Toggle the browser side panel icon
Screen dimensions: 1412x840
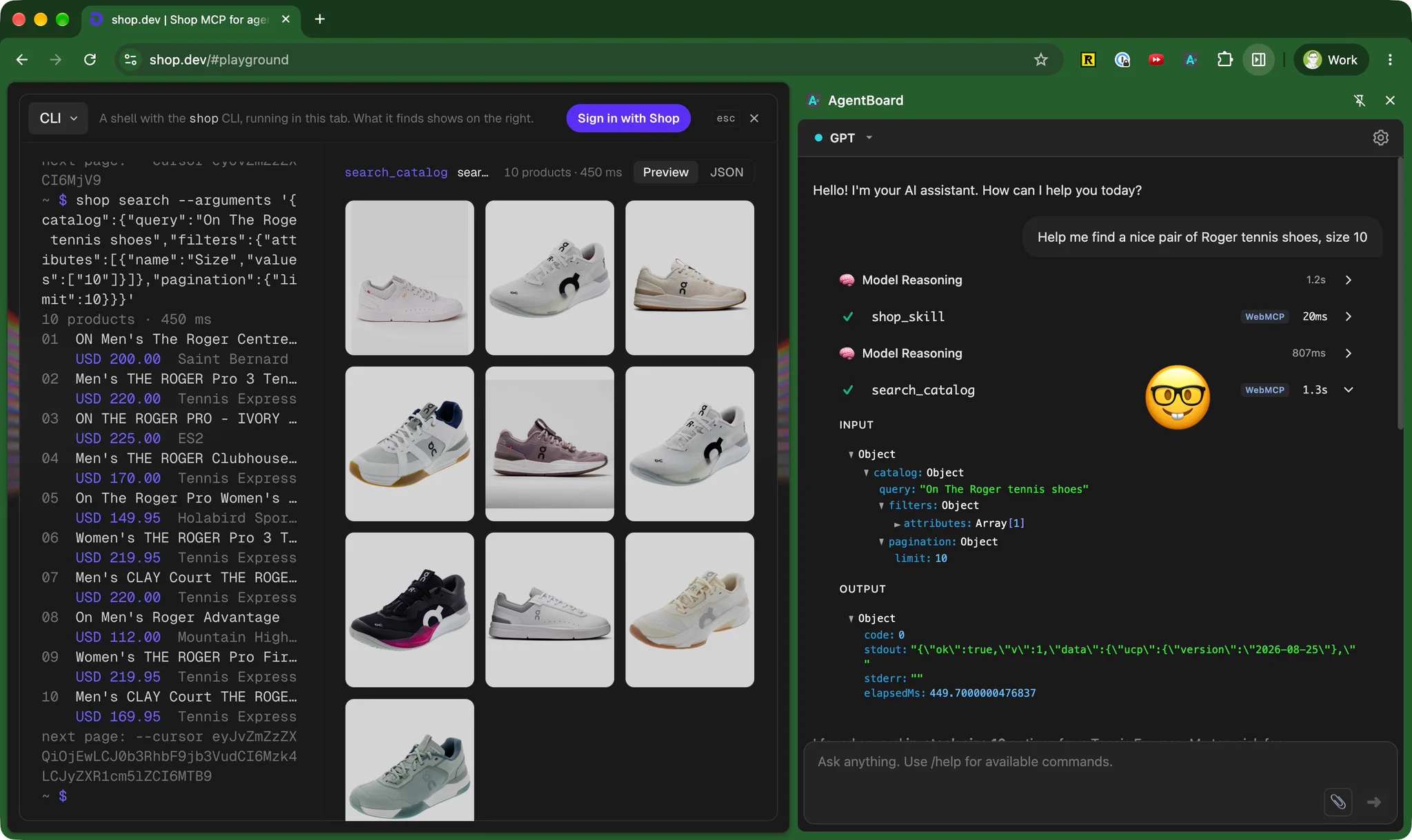pyautogui.click(x=1259, y=60)
